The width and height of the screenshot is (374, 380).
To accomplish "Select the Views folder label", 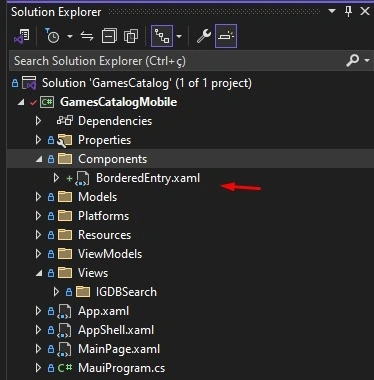I will (93, 273).
